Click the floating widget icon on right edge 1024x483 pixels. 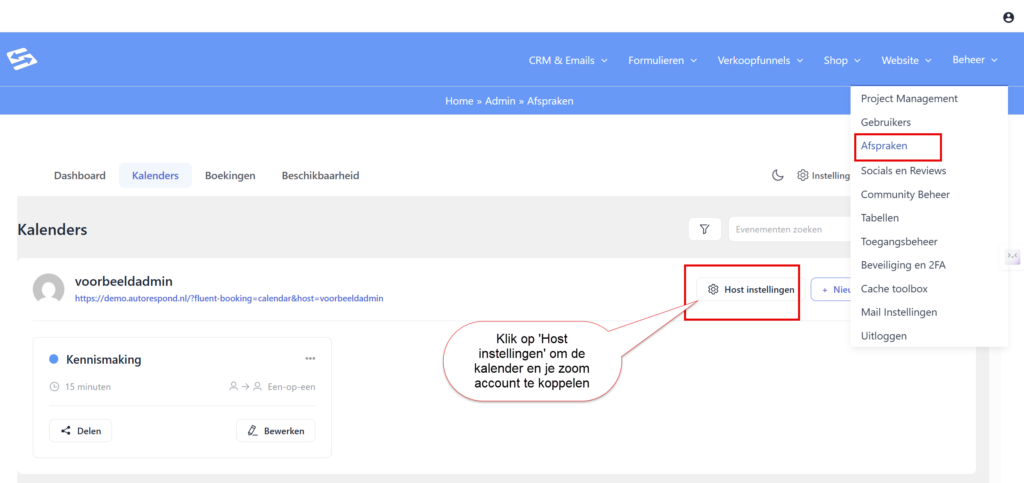point(1012,258)
